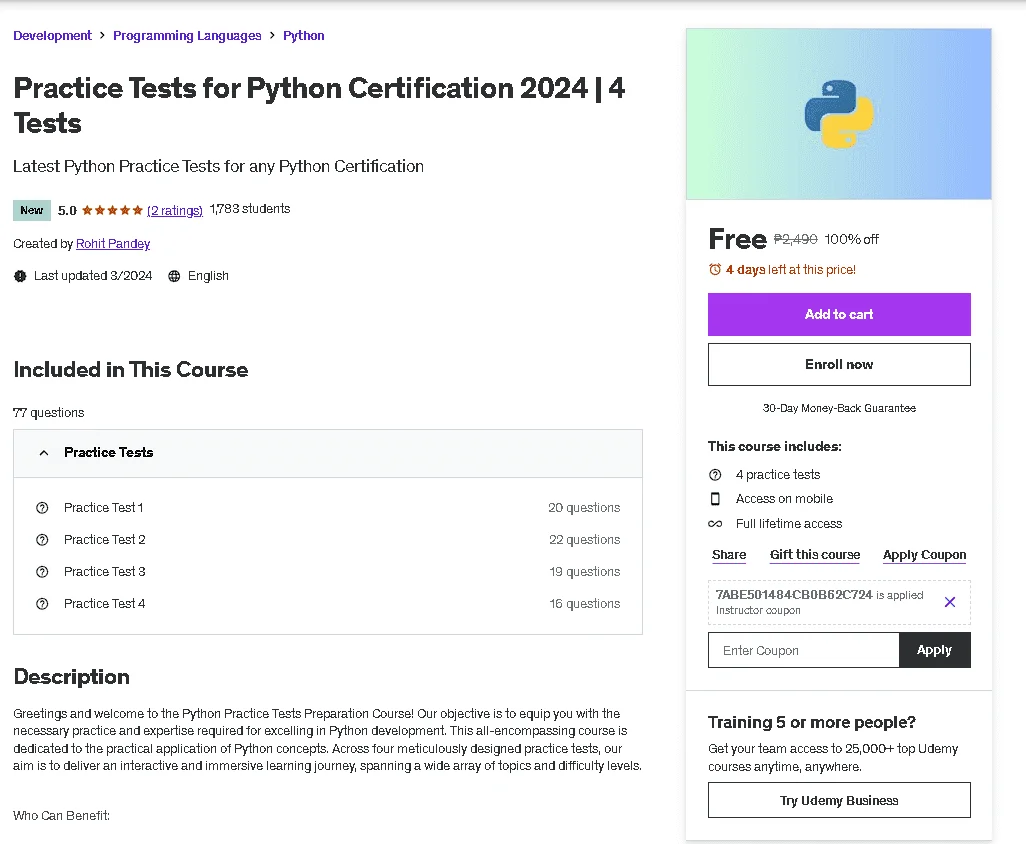Image resolution: width=1026 pixels, height=844 pixels.
Task: Click the Practice Test 3 question icon
Action: (43, 572)
